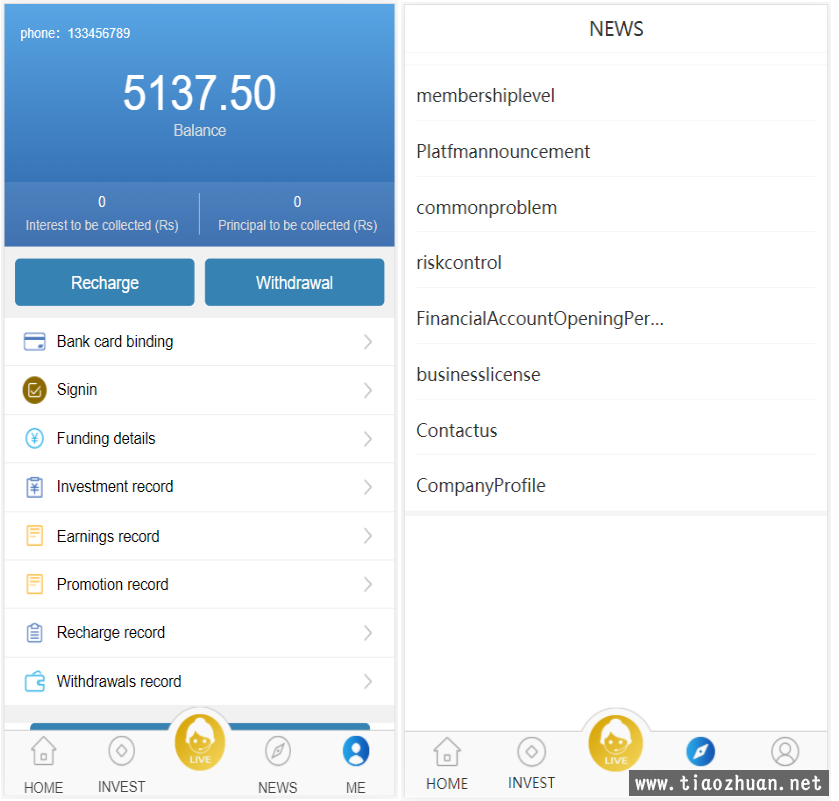Click the Withdrawals record label
839x801 pixels.
point(119,681)
